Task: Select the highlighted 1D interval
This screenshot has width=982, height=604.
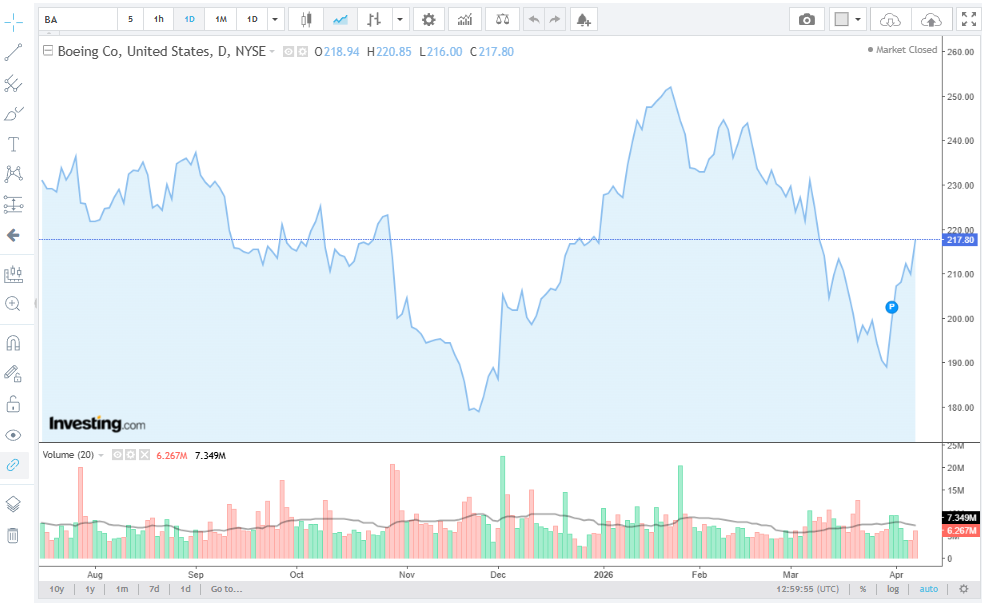Action: click(189, 19)
